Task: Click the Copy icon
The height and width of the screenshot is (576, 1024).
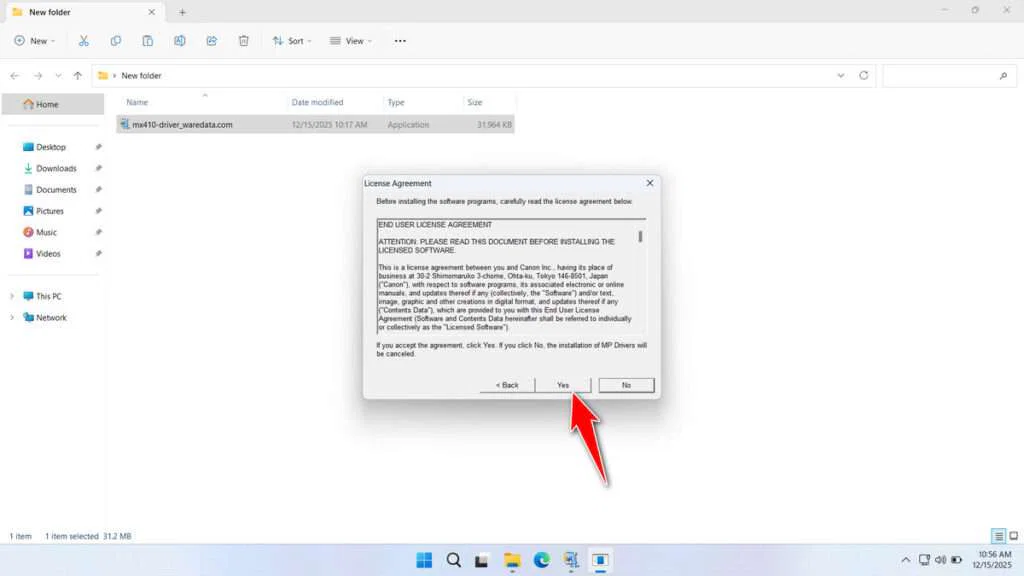Action: [116, 41]
